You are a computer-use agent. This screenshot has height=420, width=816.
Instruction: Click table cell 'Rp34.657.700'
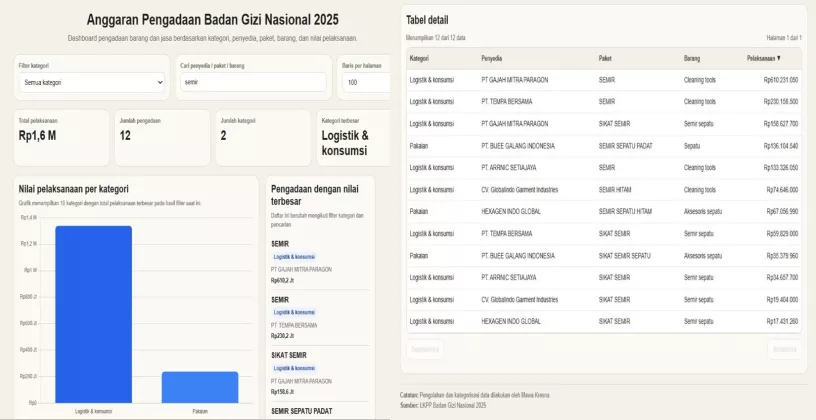coord(782,277)
